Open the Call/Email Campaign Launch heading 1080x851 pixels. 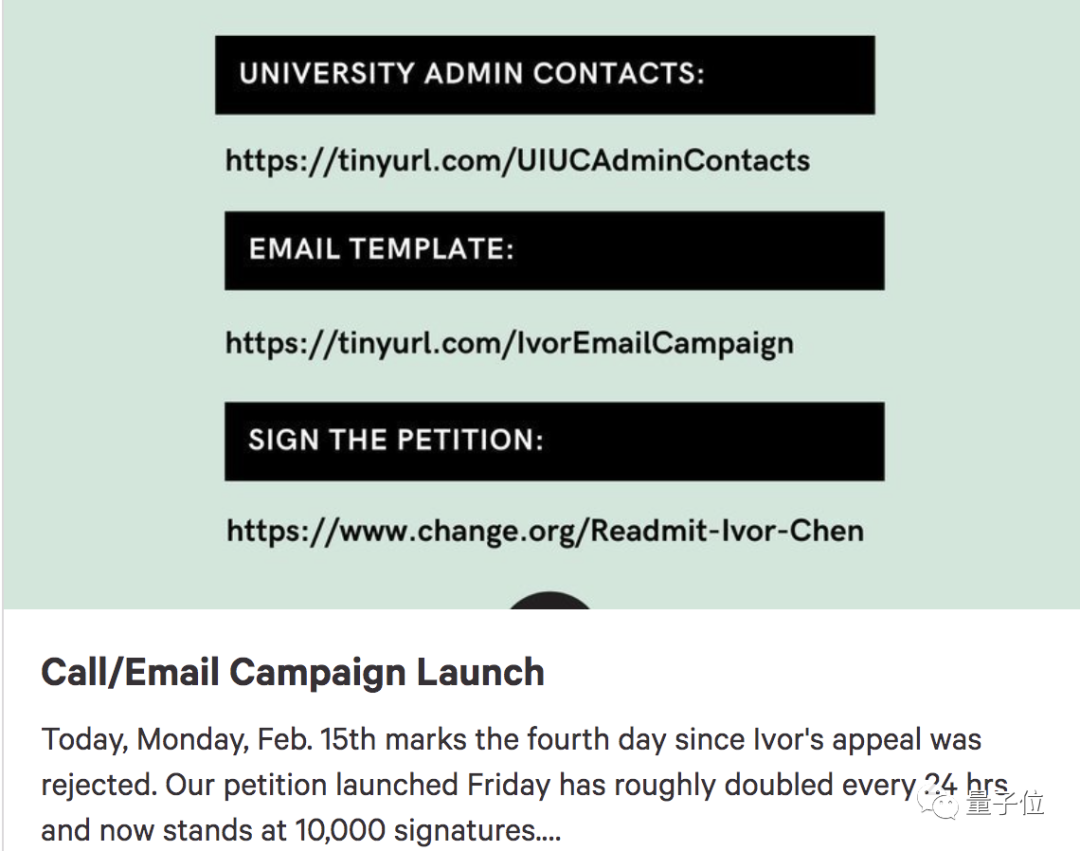(292, 672)
